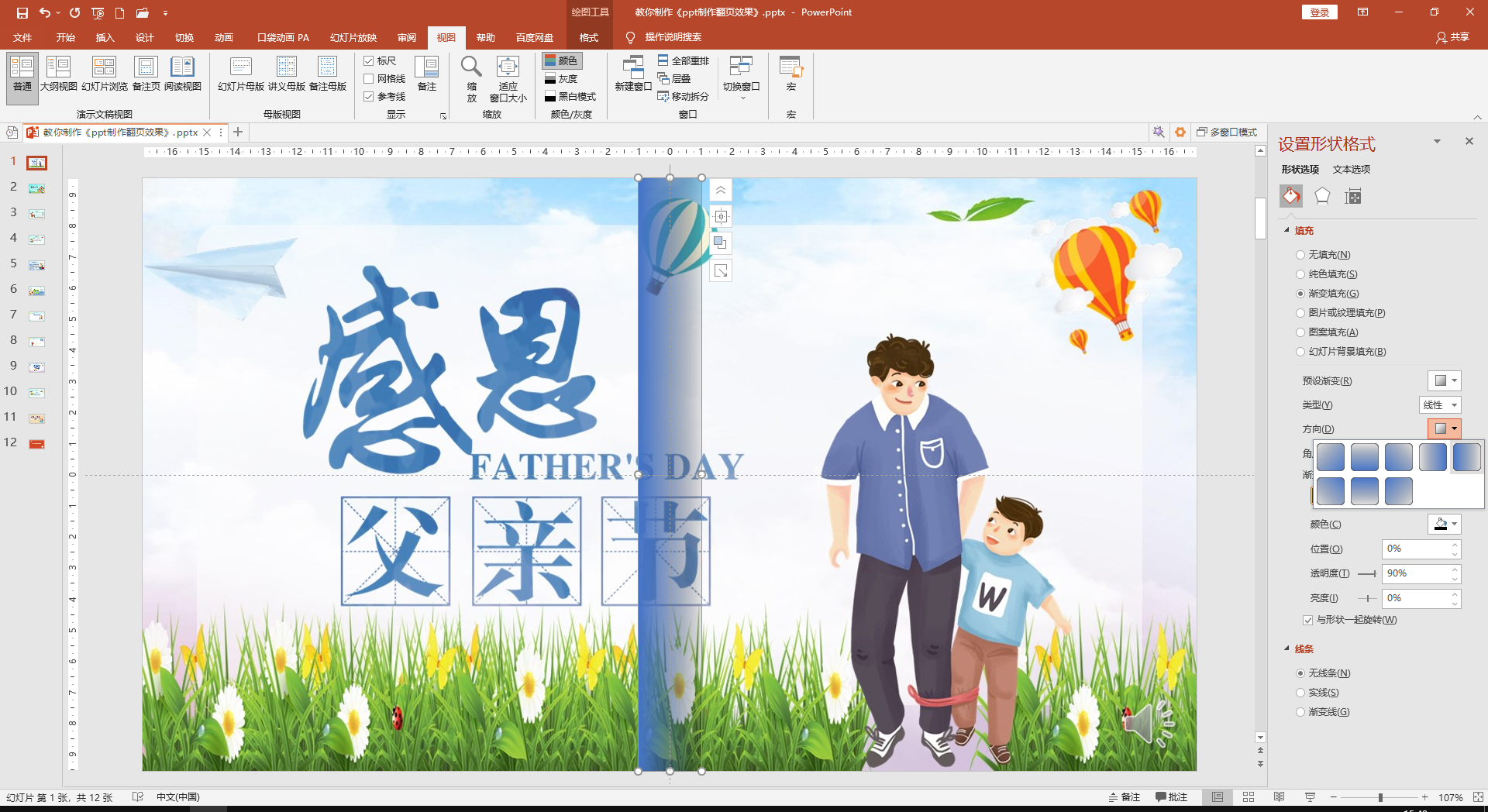Select Pattern fill (图案填充) radio button
The width and height of the screenshot is (1488, 812).
point(1300,332)
